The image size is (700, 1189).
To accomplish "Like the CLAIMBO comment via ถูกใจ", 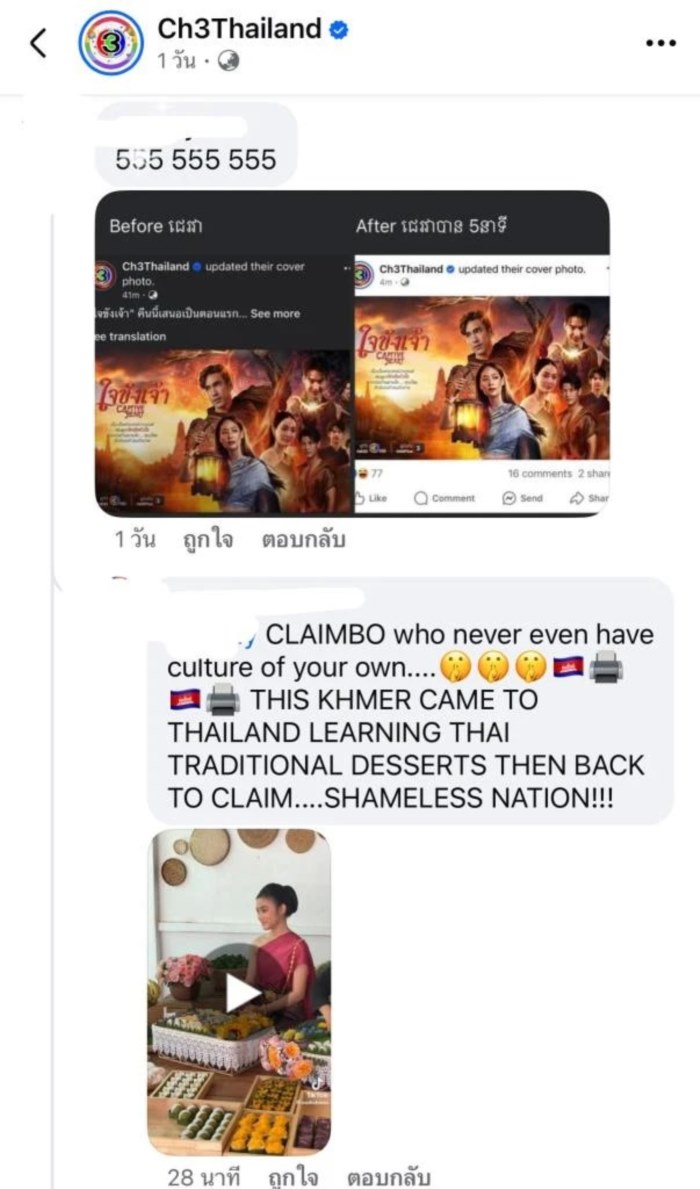I will 293,1178.
